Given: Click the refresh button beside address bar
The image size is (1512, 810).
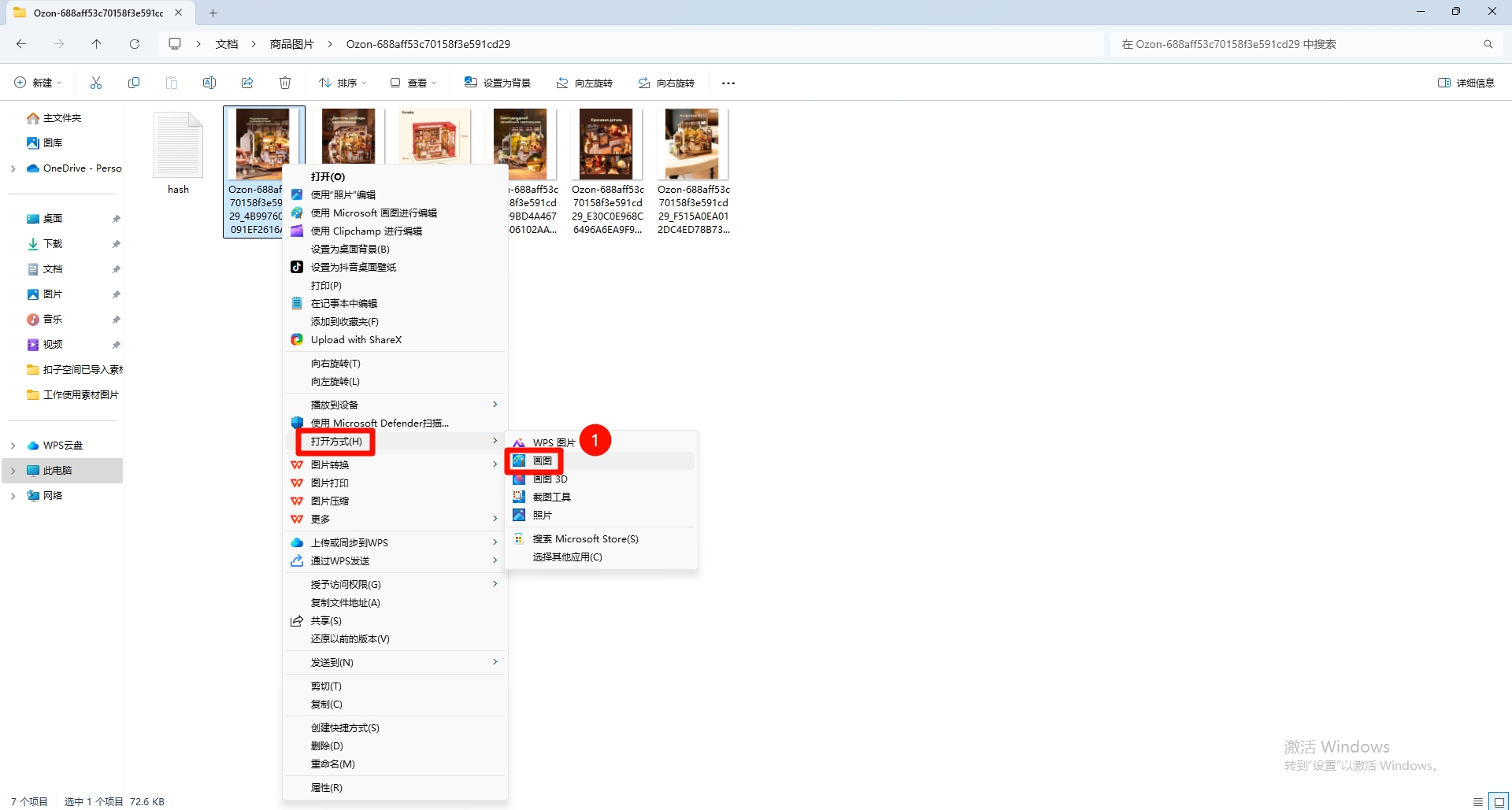Looking at the screenshot, I should coord(135,44).
